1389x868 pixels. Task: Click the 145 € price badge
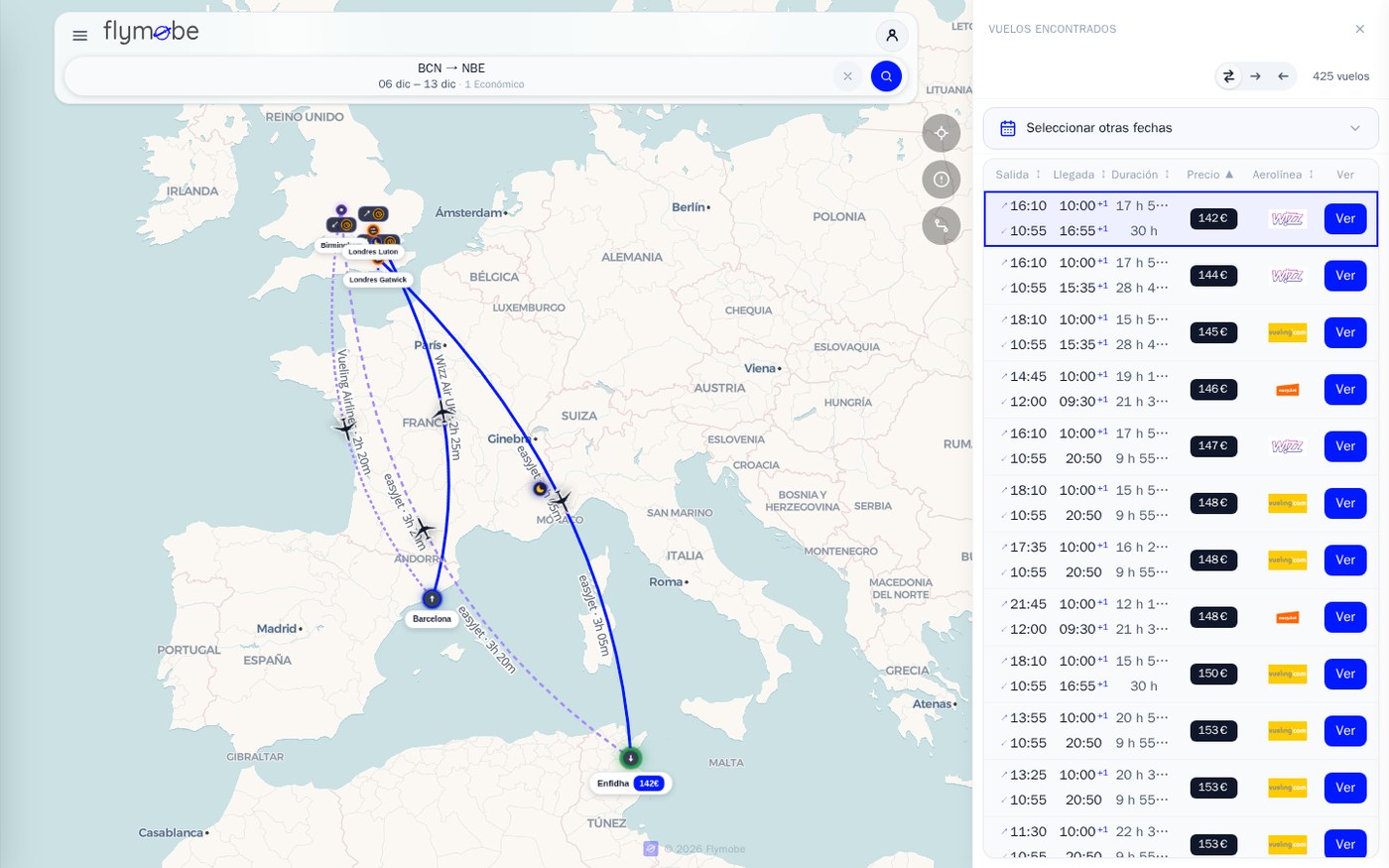tap(1213, 332)
